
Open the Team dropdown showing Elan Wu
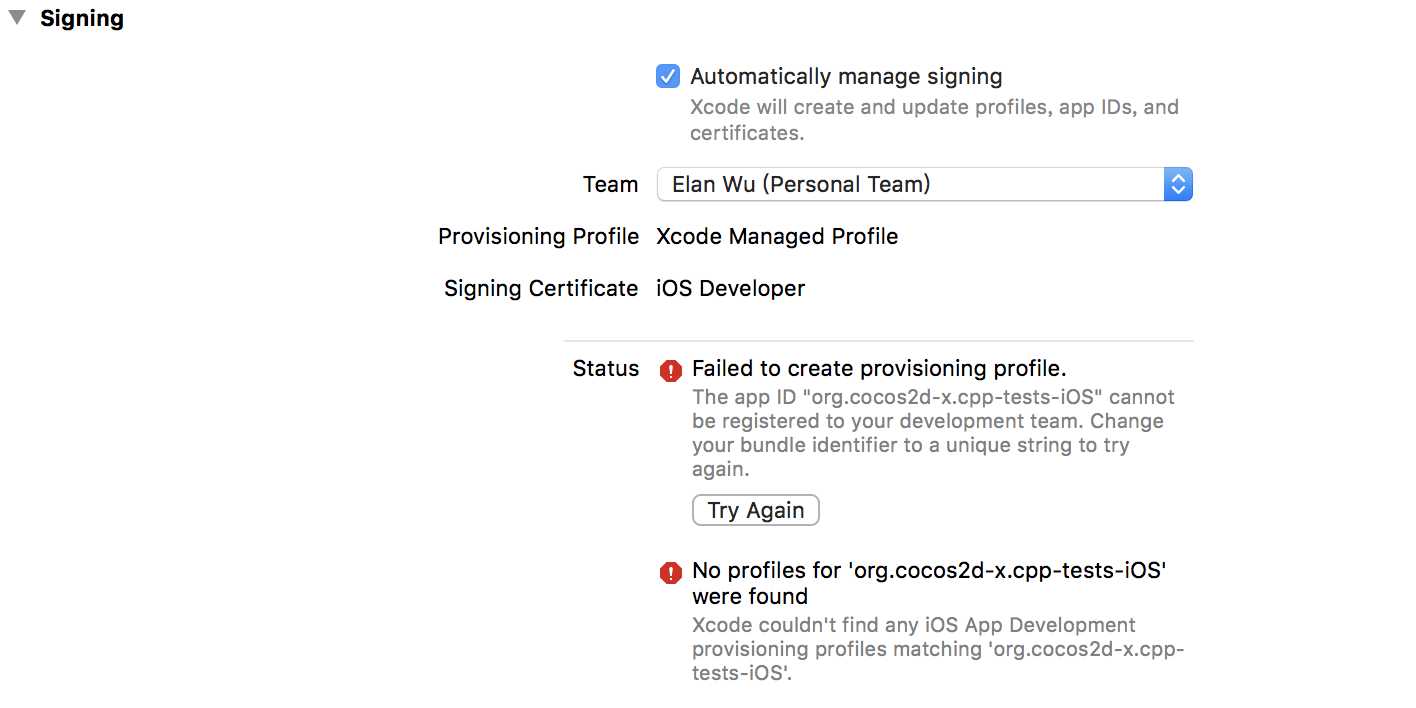924,184
